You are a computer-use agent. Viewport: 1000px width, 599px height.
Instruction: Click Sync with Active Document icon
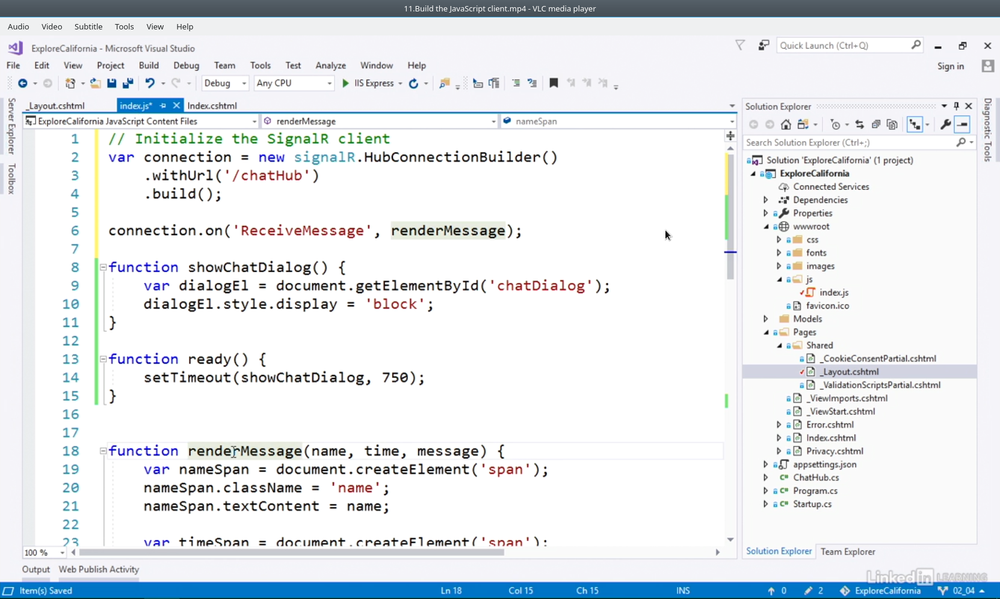[859, 124]
